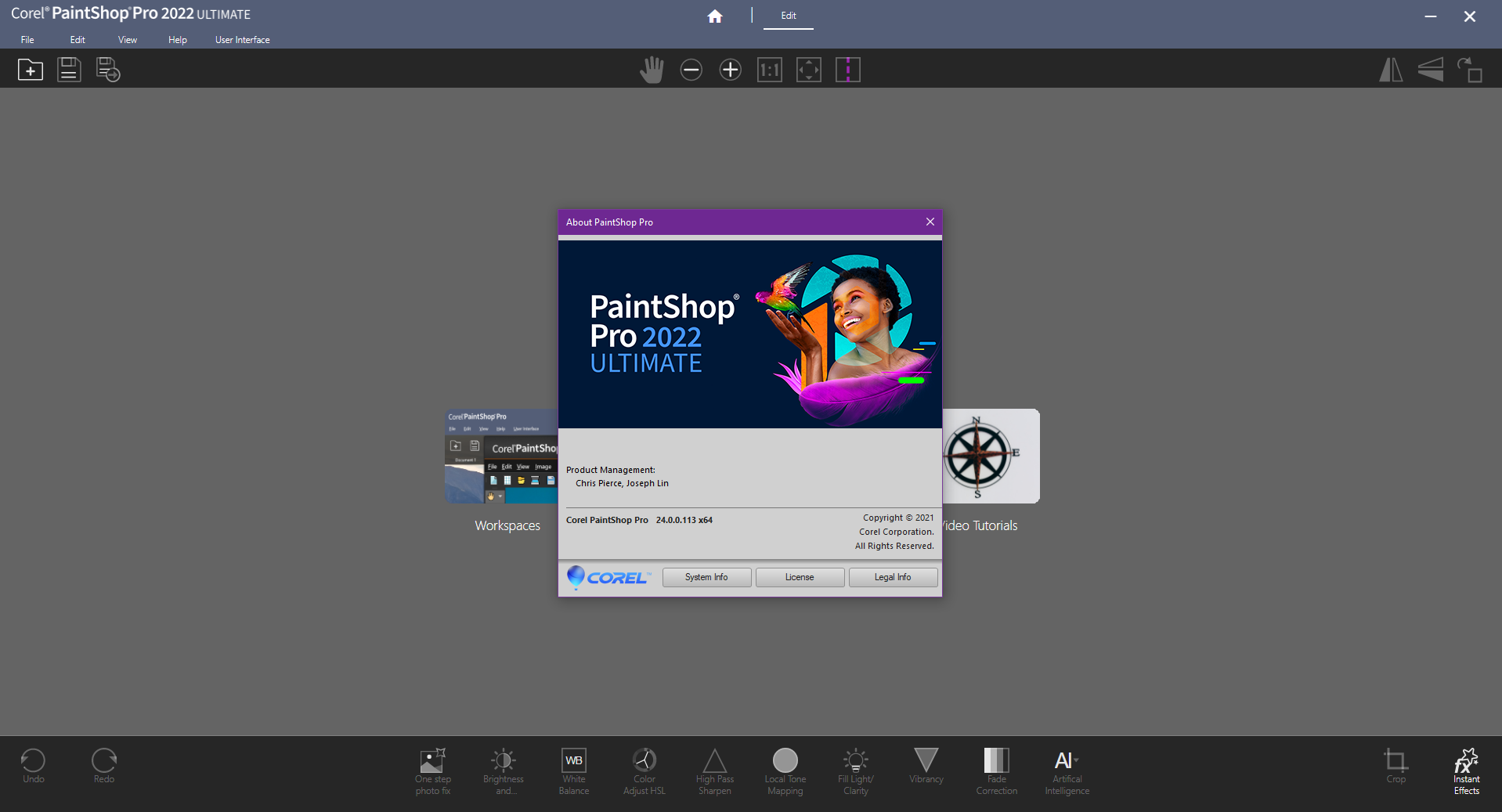Open the Workspaces thumbnail
The height and width of the screenshot is (812, 1502).
pyautogui.click(x=501, y=456)
